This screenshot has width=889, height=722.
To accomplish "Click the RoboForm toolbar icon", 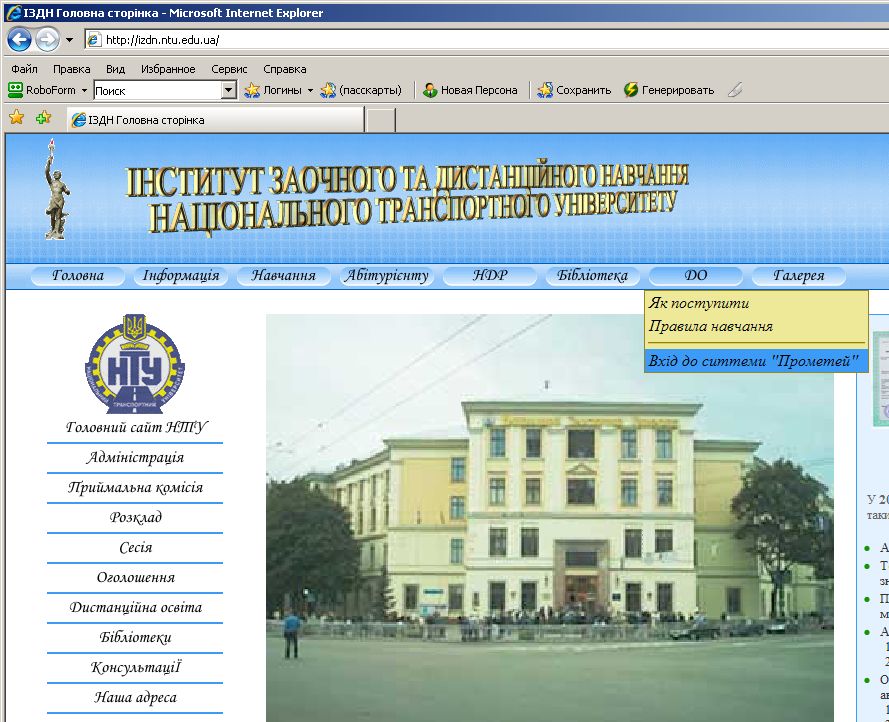I will [x=15, y=90].
